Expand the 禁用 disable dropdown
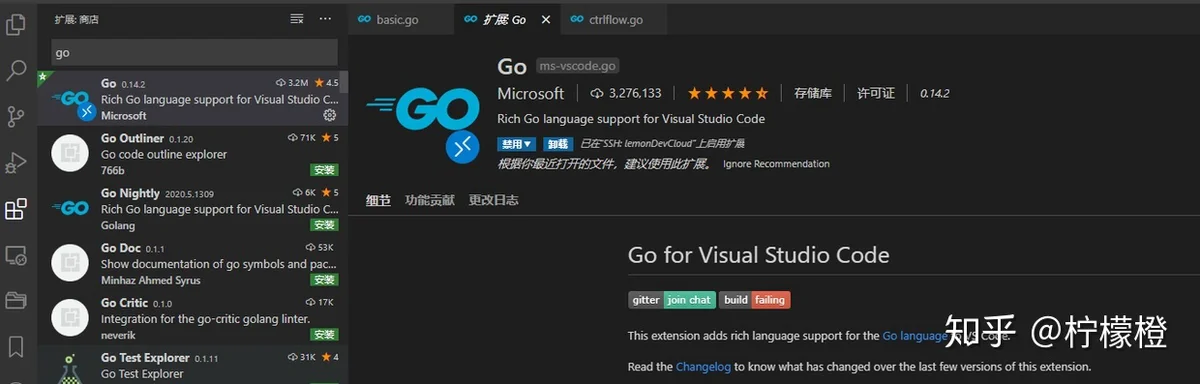Viewport: 1200px width, 384px height. pos(516,143)
